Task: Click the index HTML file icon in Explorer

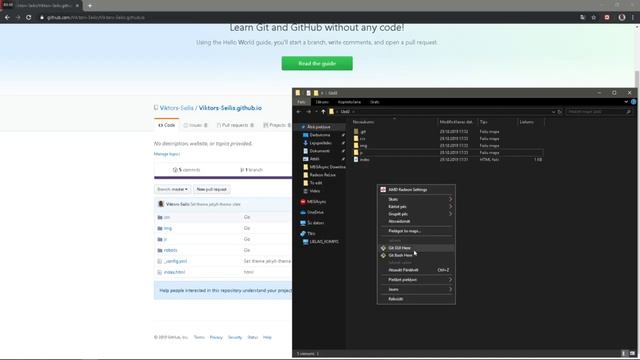Action: [356, 159]
